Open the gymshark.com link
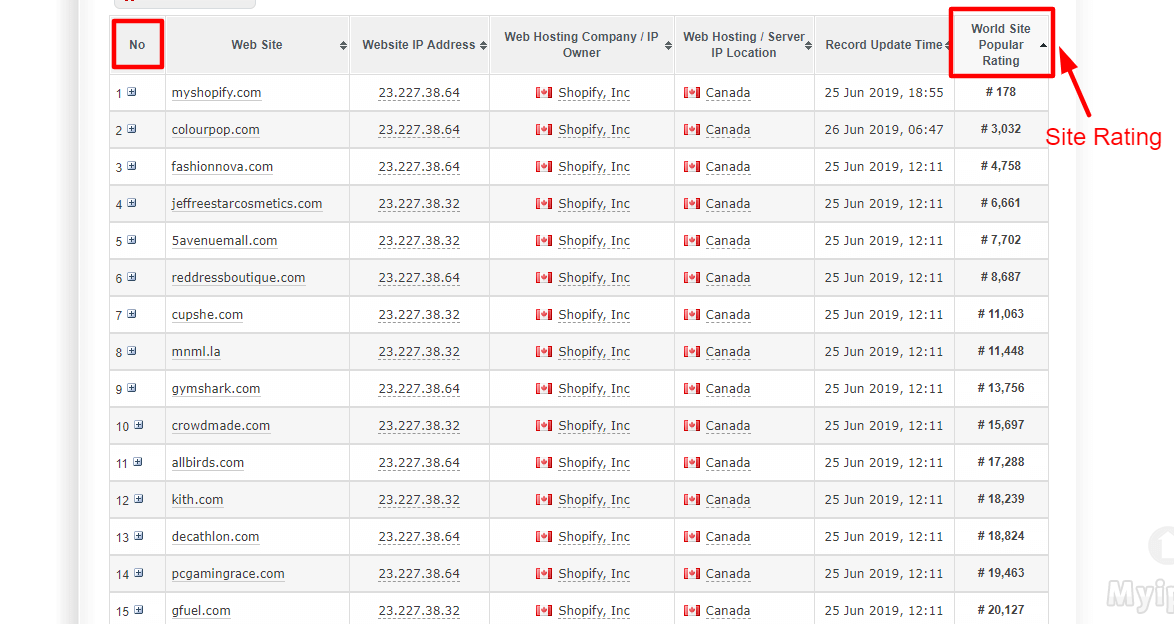 (x=216, y=389)
